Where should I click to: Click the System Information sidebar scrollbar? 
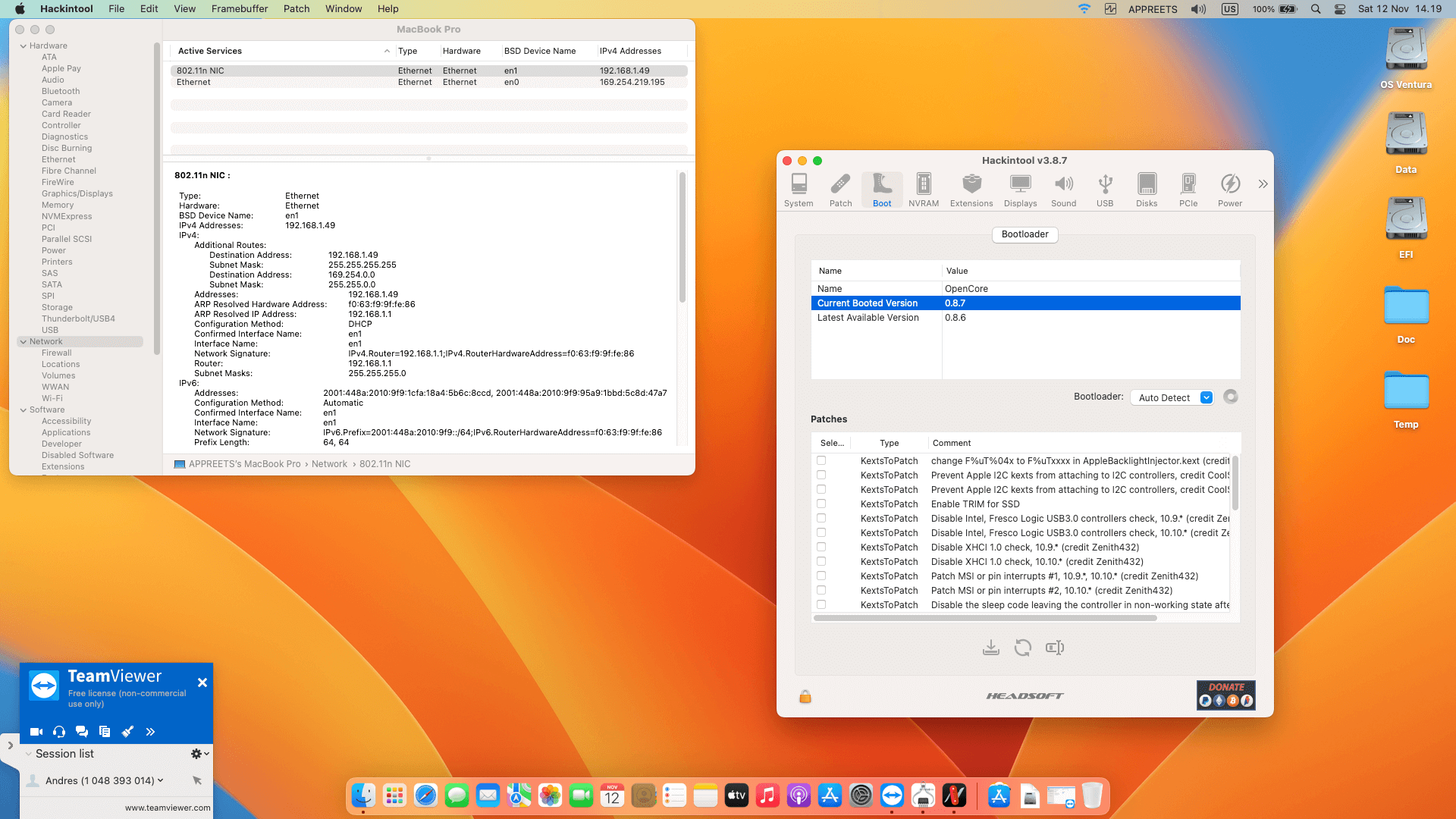coord(157,199)
